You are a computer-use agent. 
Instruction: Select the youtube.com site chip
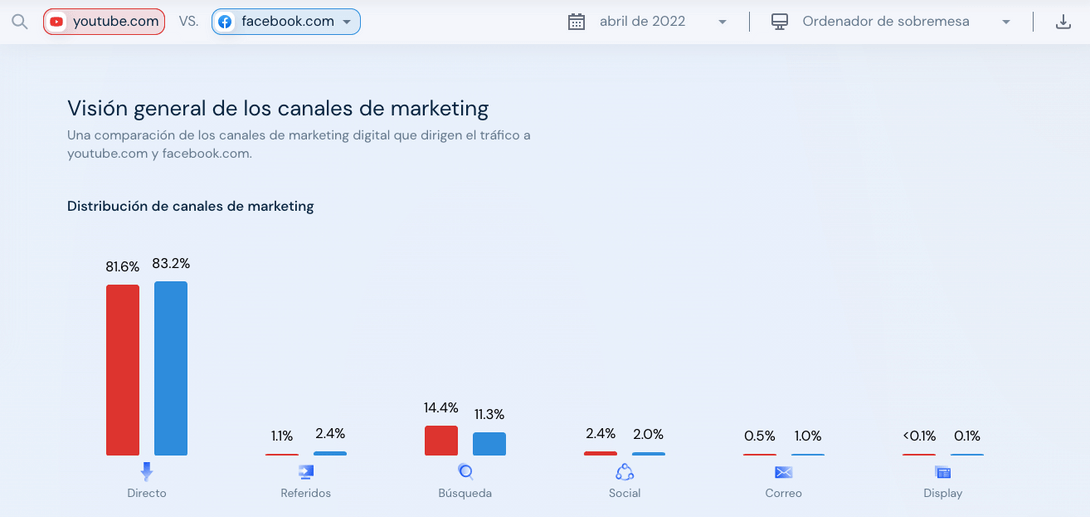point(104,22)
